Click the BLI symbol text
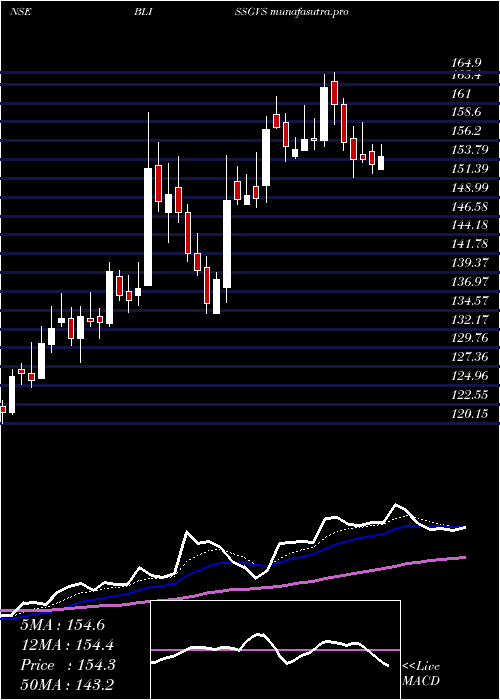This screenshot has height=700, width=500. [143, 12]
